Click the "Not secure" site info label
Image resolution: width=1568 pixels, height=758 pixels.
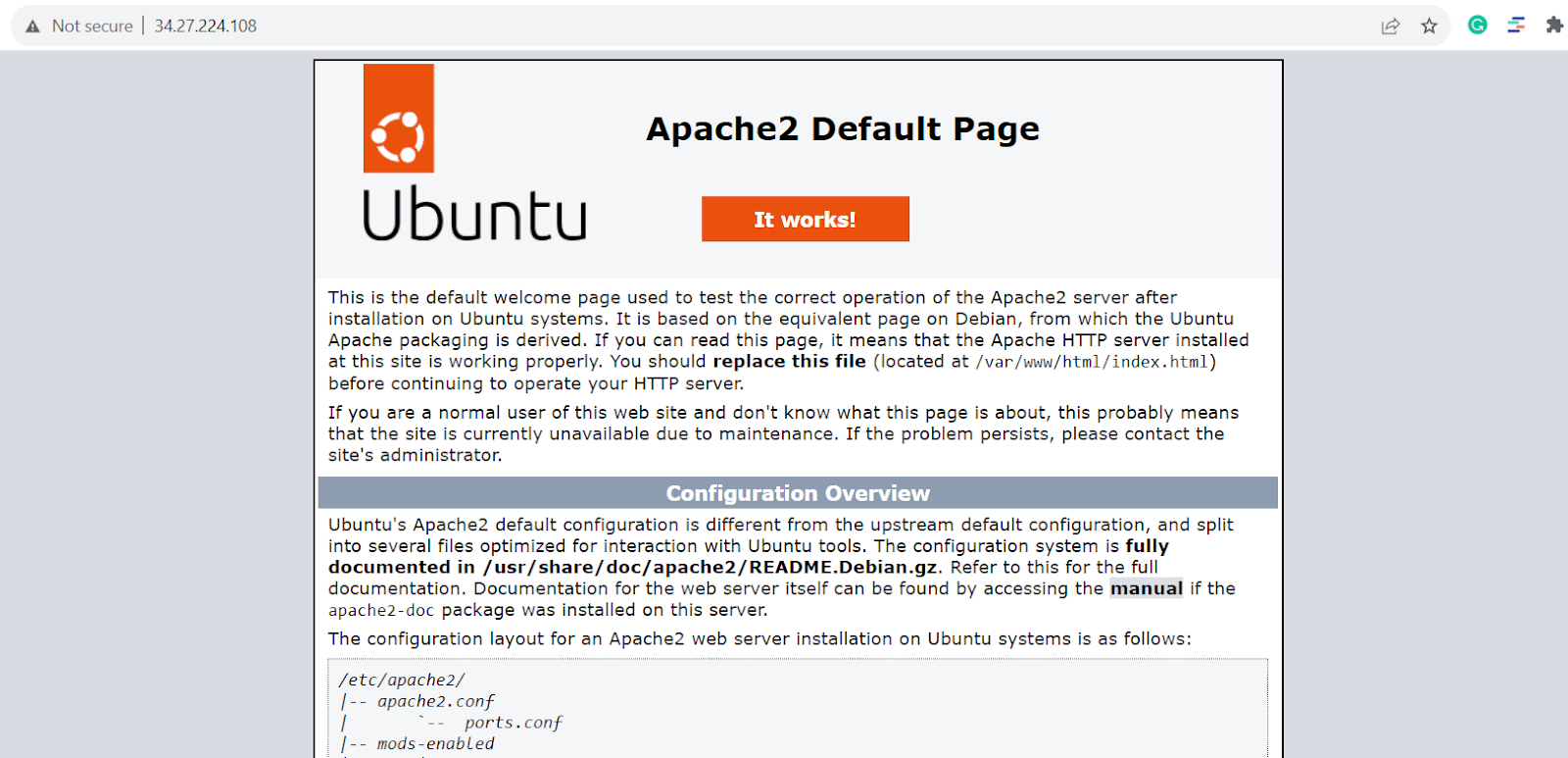click(x=92, y=26)
